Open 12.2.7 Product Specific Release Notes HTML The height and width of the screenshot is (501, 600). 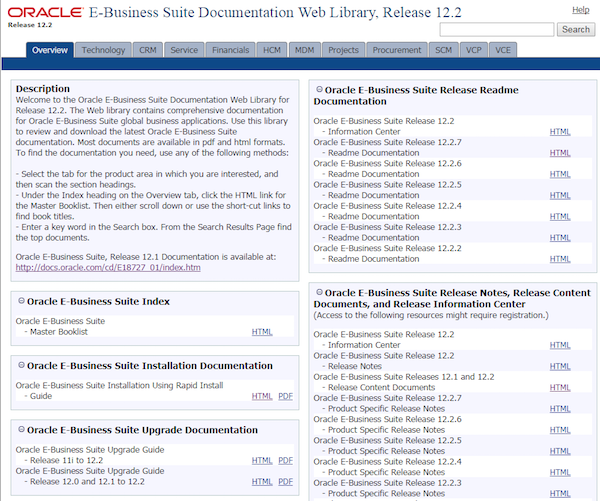coord(560,409)
